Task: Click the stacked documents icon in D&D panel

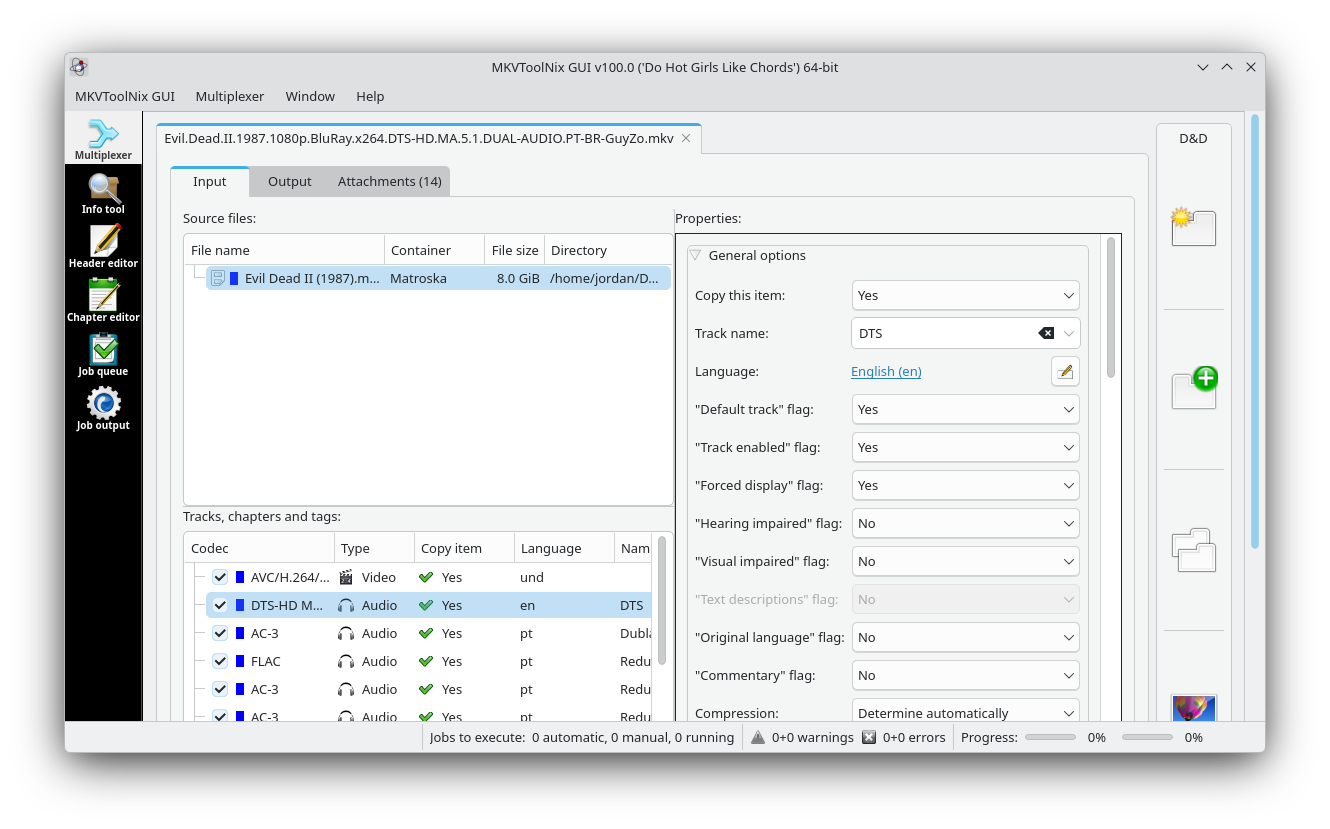Action: coord(1193,550)
